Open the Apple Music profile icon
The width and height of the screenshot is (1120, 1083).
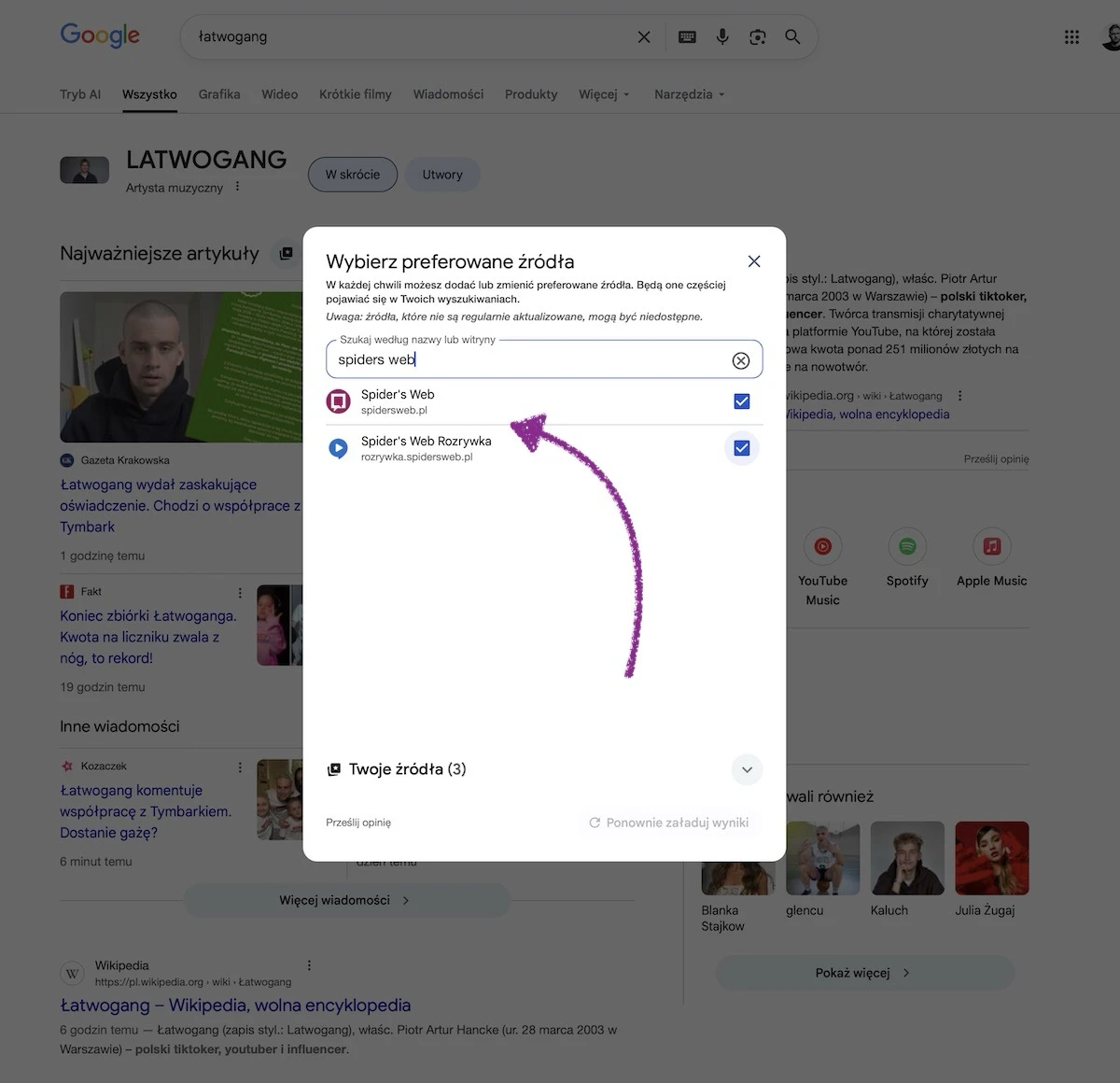tap(991, 546)
